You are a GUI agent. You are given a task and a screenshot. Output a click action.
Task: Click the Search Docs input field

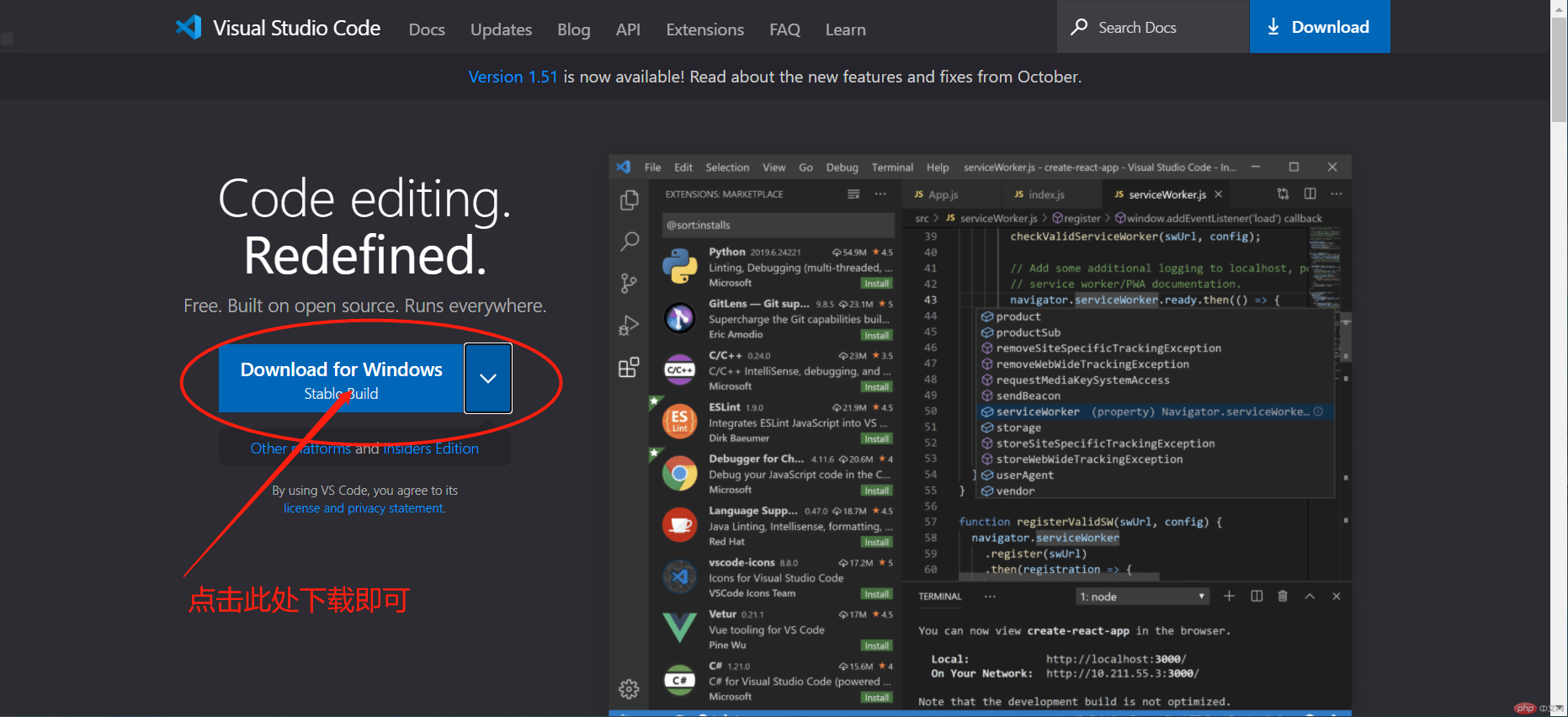pos(1153,27)
